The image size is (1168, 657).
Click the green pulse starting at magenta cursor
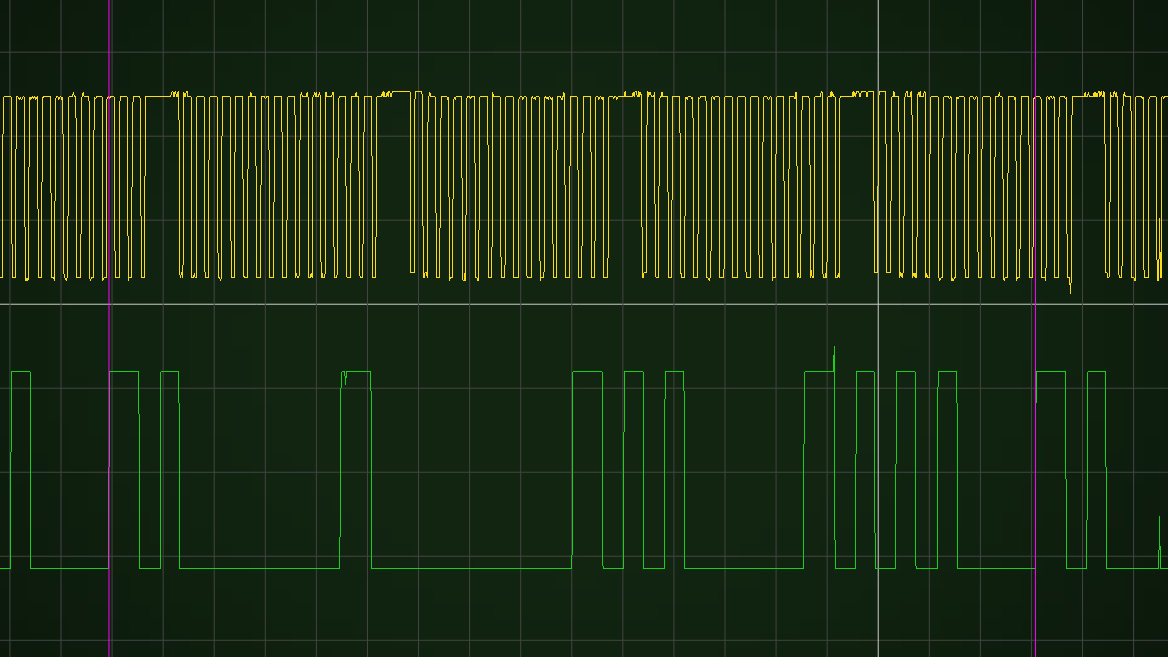(x=124, y=372)
